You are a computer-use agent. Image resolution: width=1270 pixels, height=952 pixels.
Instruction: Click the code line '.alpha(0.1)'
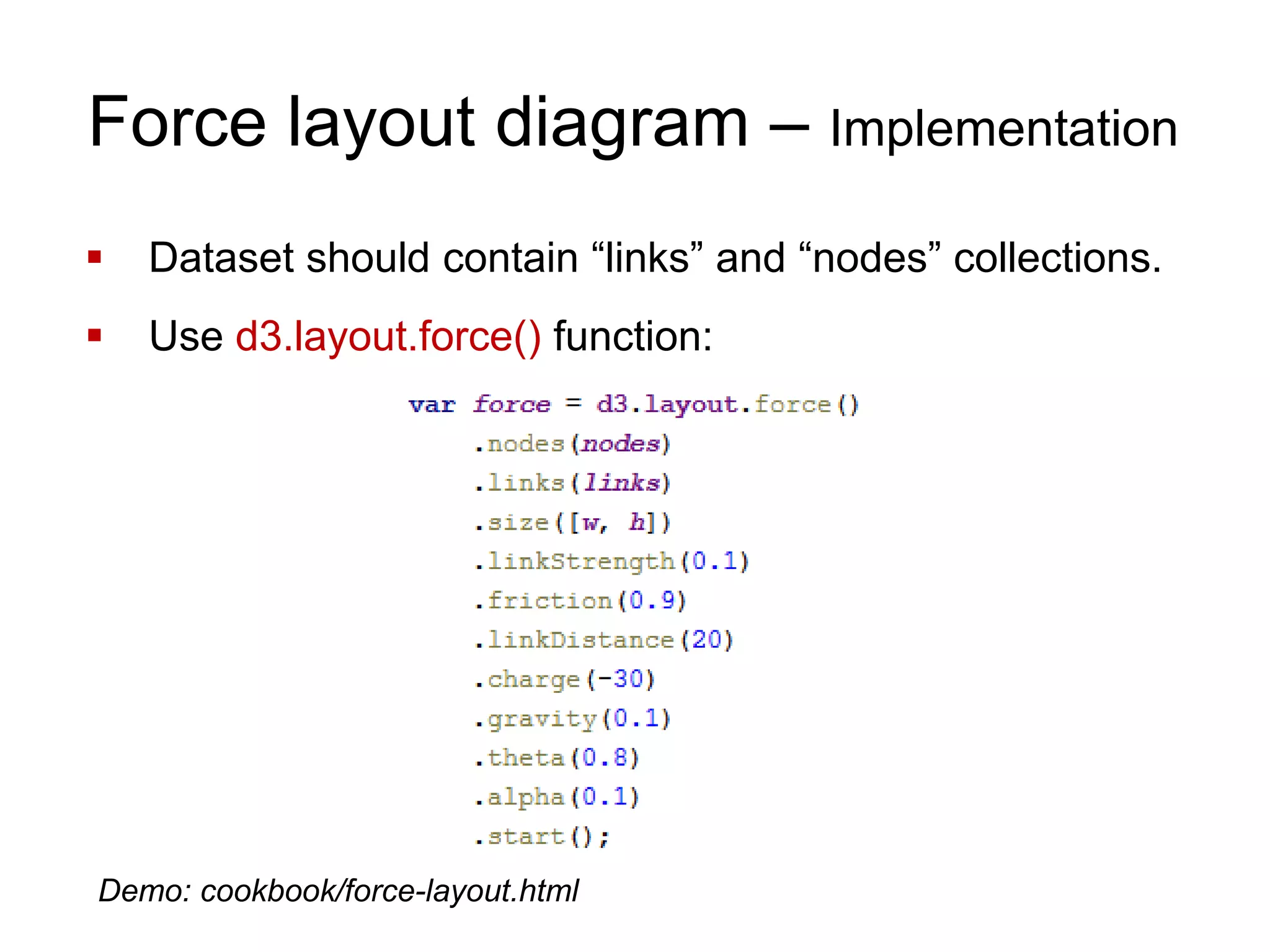556,798
